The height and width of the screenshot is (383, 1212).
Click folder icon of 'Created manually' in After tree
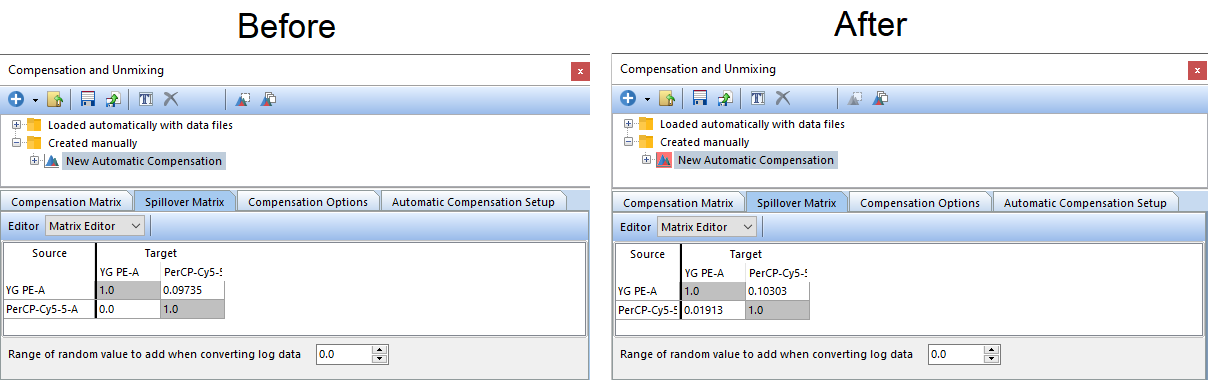pos(646,142)
